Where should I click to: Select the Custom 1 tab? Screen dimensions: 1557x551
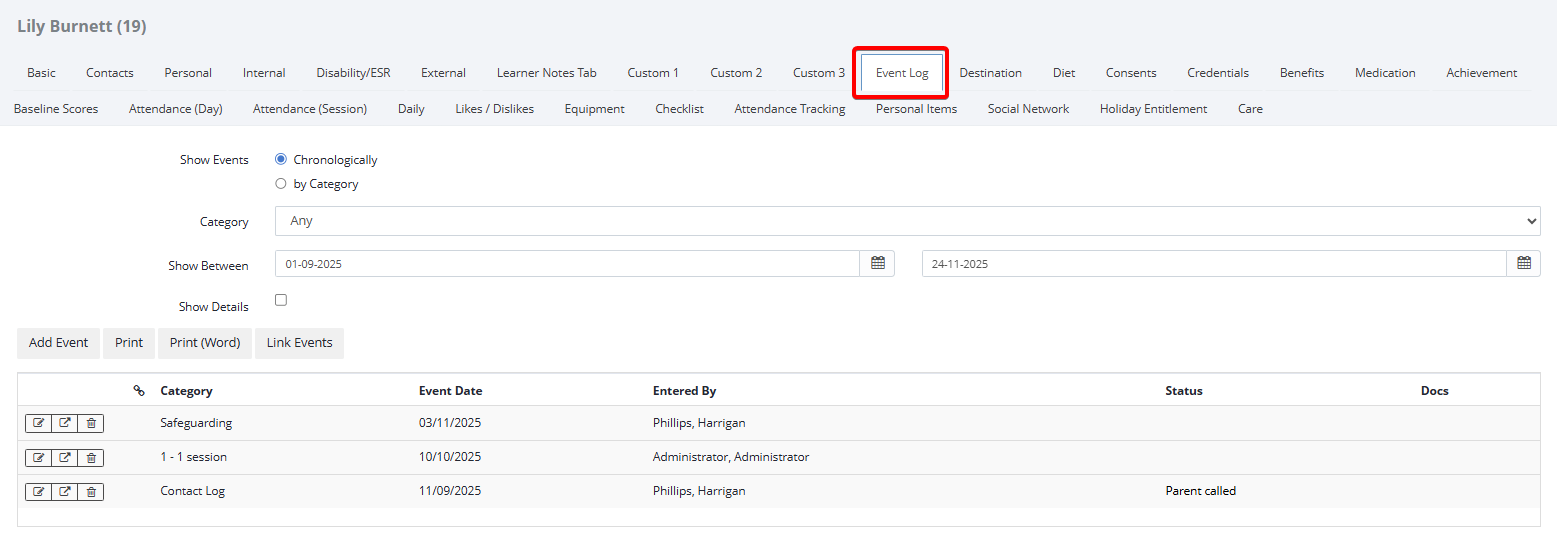653,73
